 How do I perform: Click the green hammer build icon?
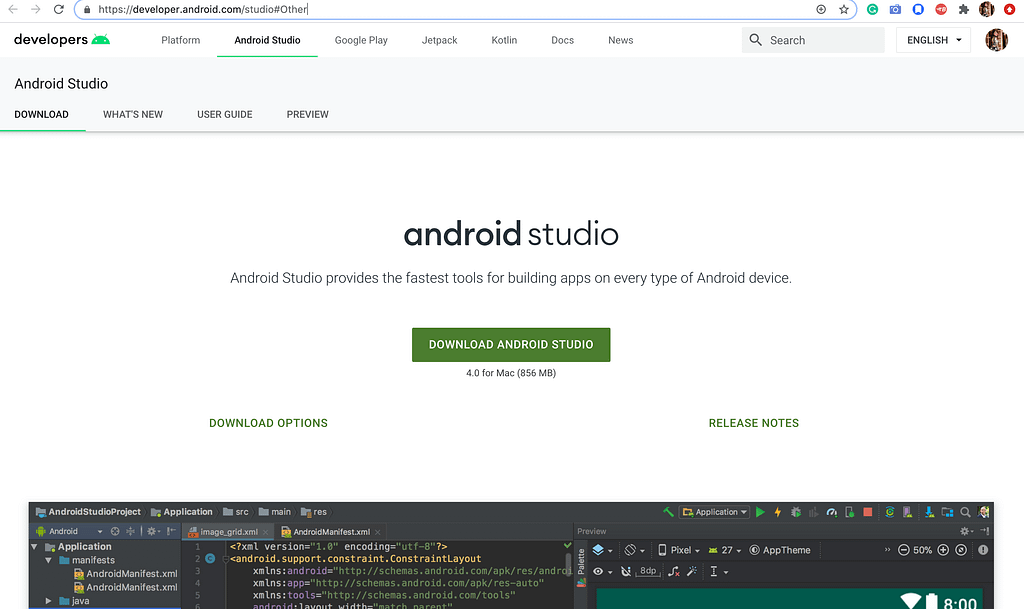pyautogui.click(x=668, y=512)
